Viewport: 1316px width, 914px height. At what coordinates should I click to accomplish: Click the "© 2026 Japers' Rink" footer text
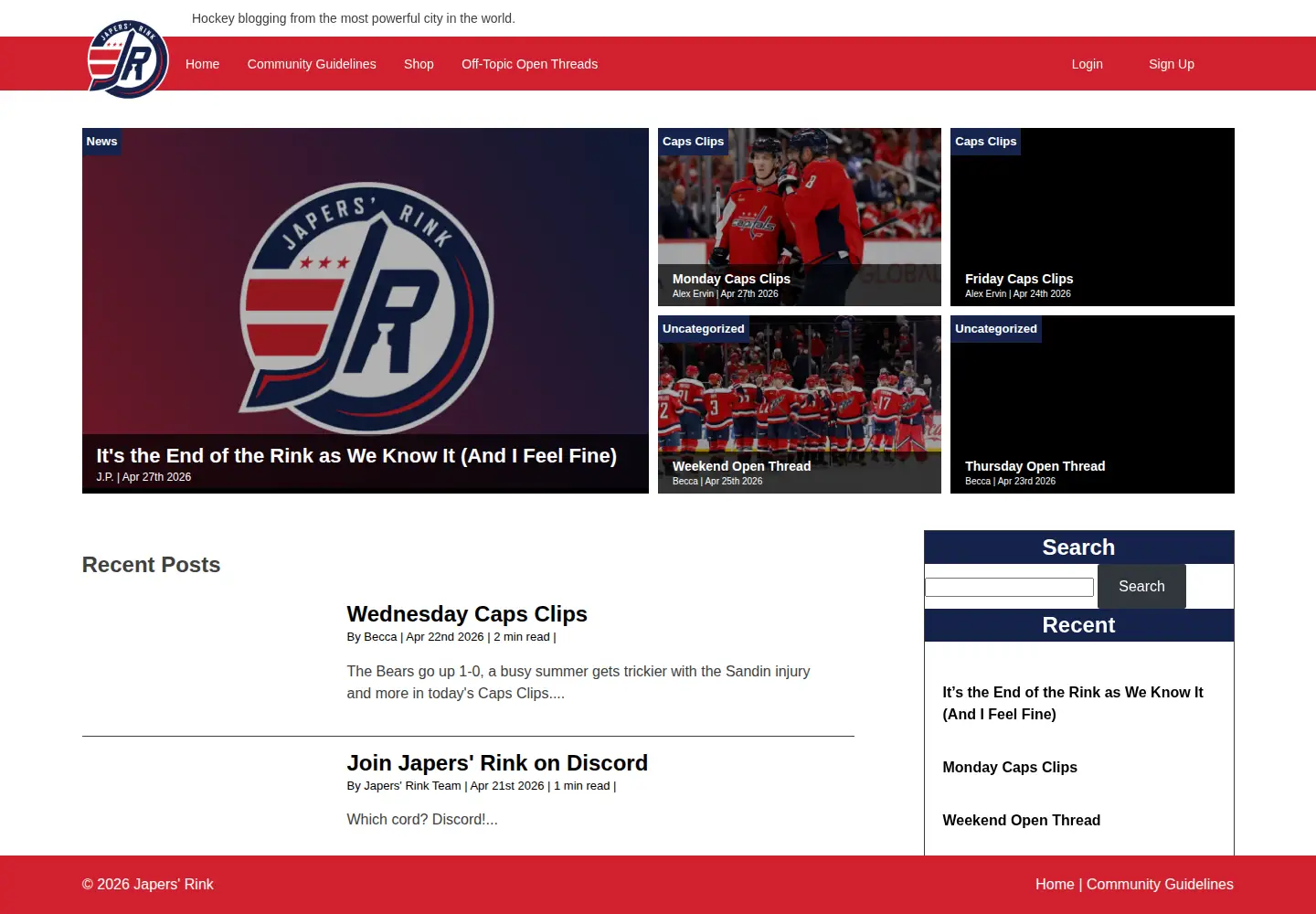click(x=148, y=884)
